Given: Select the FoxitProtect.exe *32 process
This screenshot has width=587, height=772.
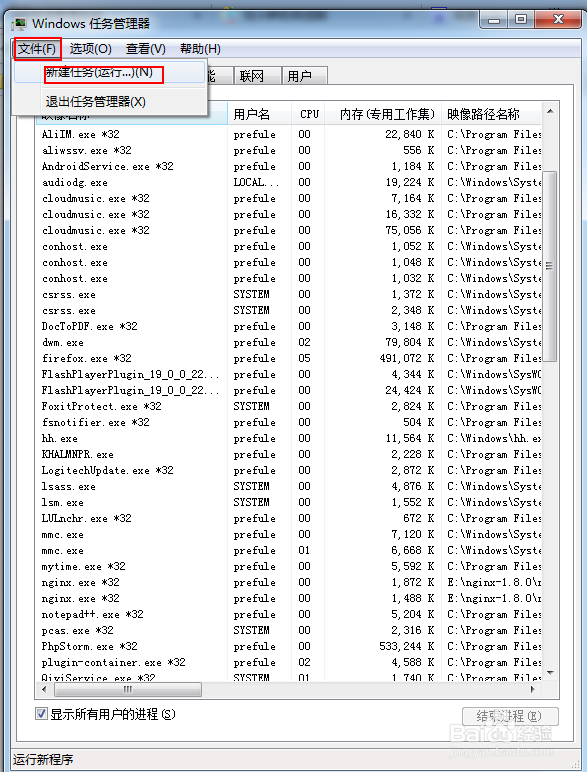Looking at the screenshot, I should click(x=289, y=406).
